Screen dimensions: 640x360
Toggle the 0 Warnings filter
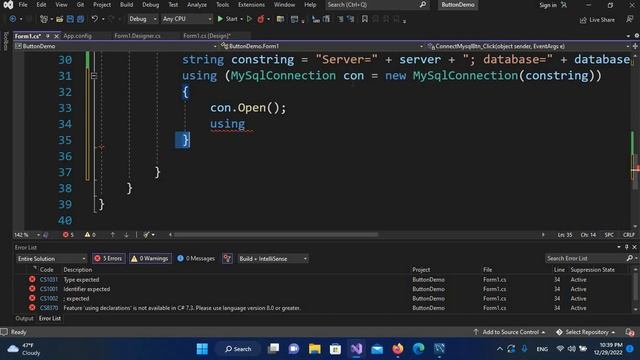tap(150, 258)
